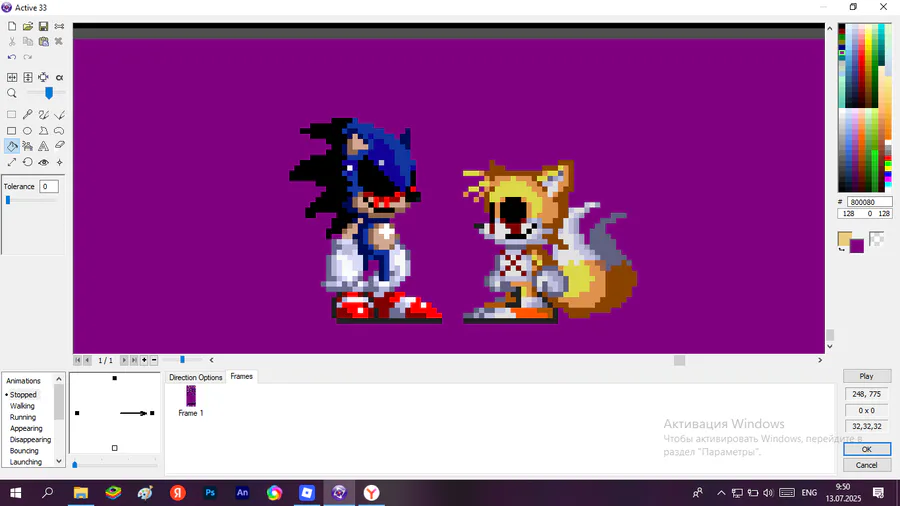This screenshot has width=900, height=506.
Task: Go to next frame button
Action: (x=124, y=360)
